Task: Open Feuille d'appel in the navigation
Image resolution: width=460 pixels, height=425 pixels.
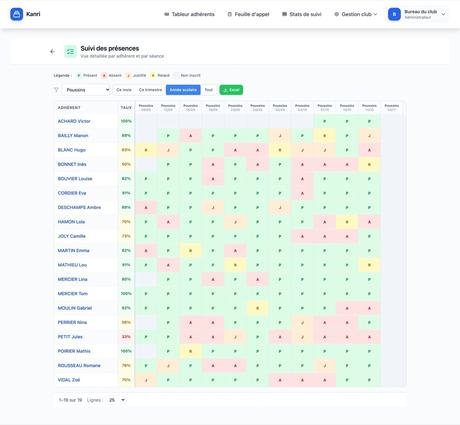Action: pos(248,14)
